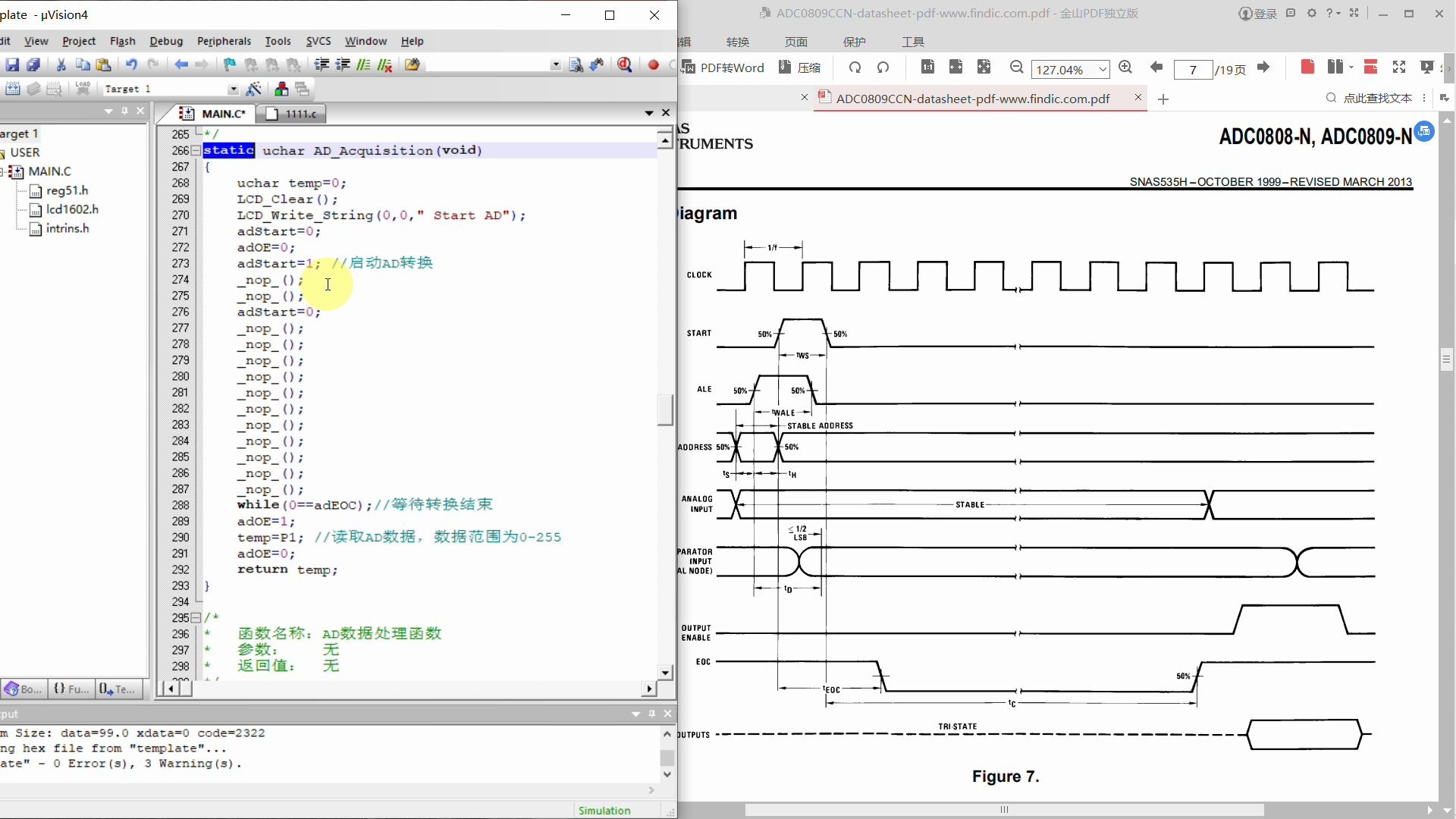Click the Save file icon in uVision toolbar
The image size is (1456, 819).
tap(12, 65)
